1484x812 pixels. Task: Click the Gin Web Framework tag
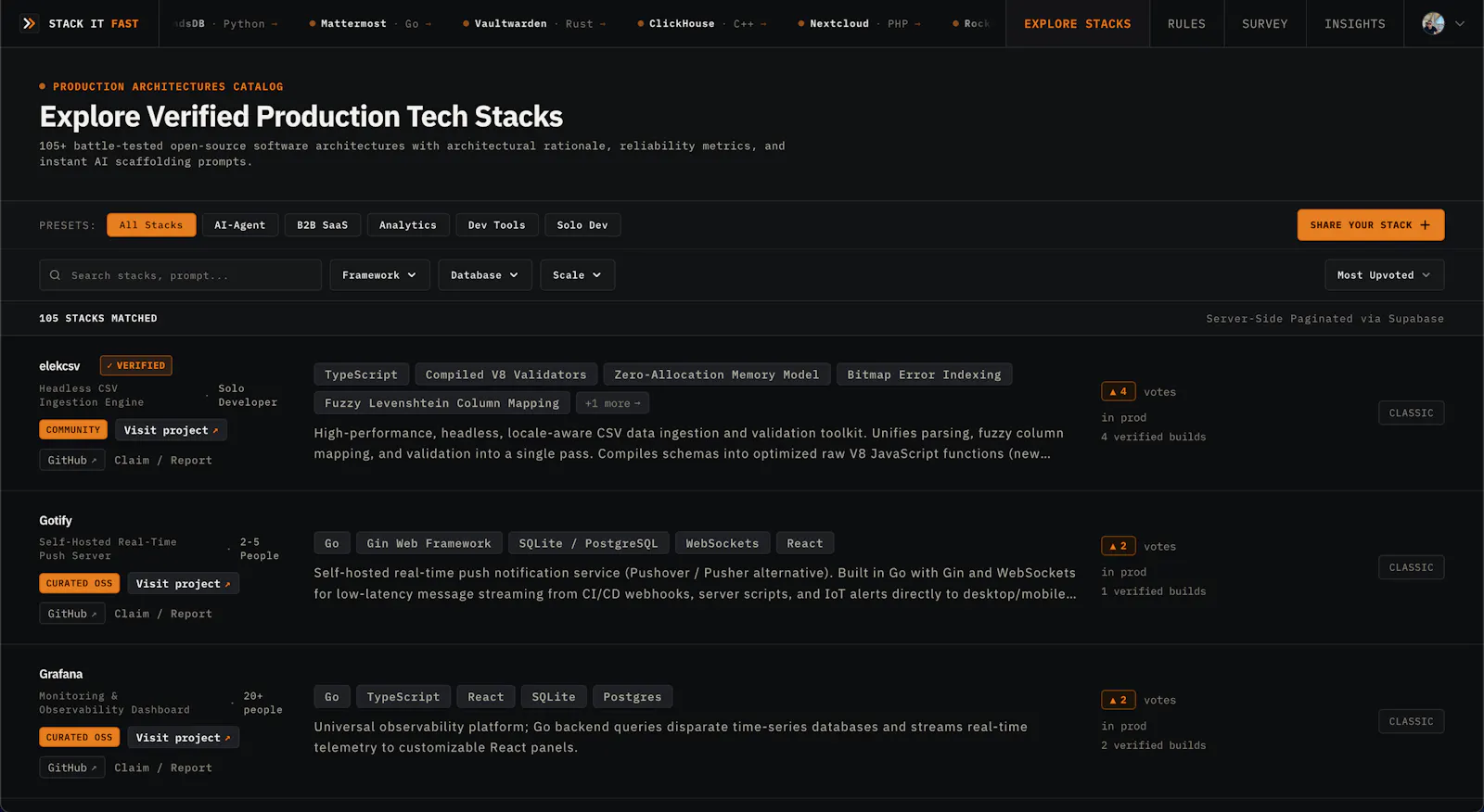tap(429, 543)
